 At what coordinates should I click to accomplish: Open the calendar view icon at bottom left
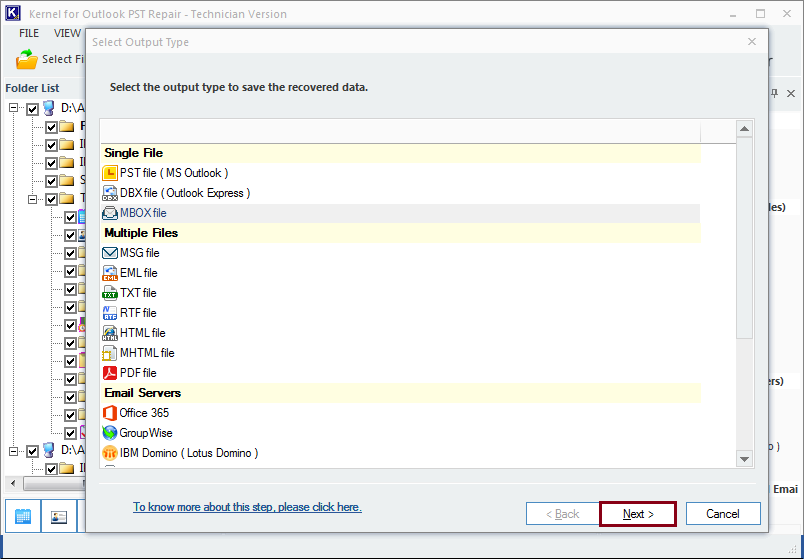pos(23,516)
